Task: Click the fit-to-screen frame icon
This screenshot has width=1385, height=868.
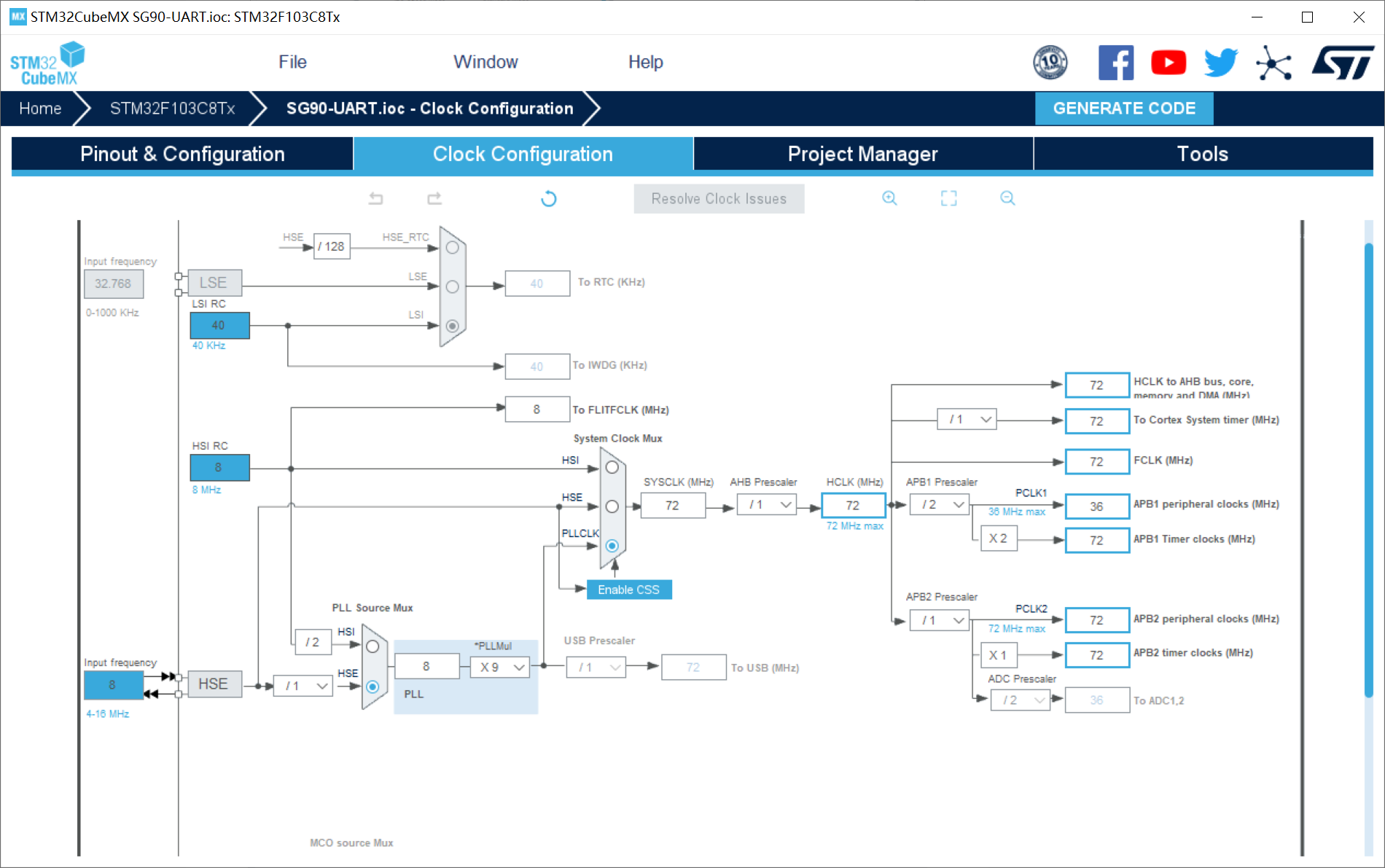Action: [x=948, y=198]
